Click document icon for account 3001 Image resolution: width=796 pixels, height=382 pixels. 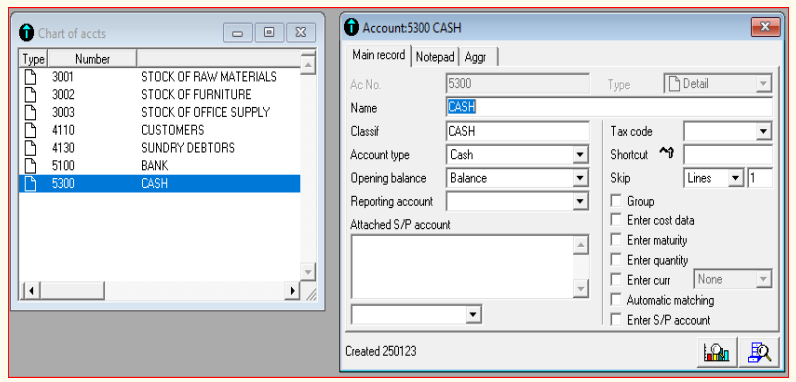[31, 77]
